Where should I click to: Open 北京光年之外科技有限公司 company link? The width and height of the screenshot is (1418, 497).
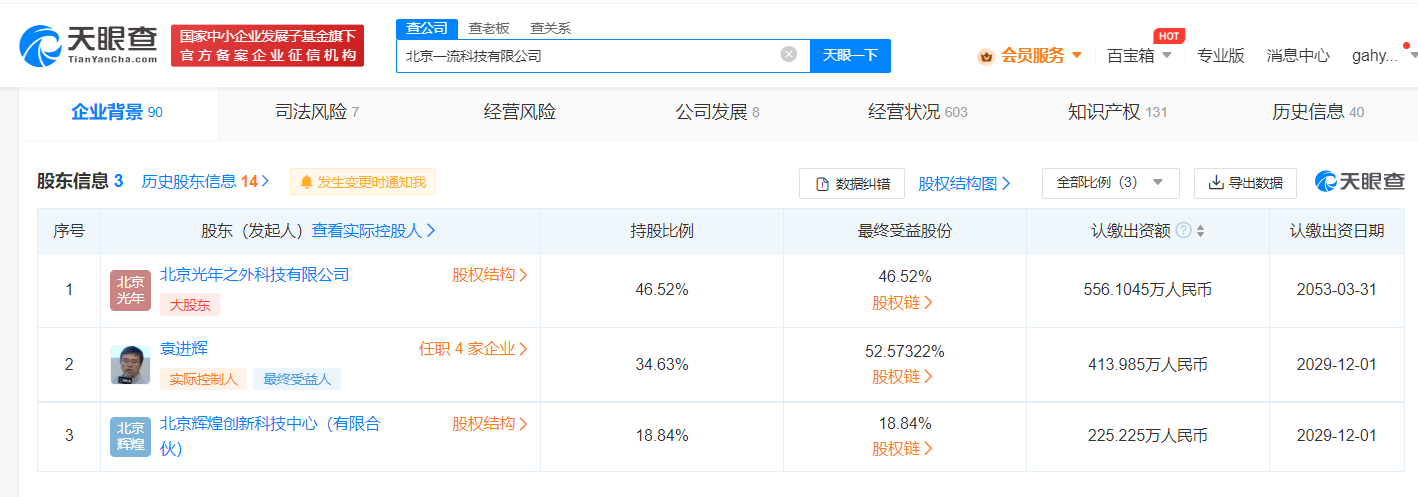(x=255, y=274)
